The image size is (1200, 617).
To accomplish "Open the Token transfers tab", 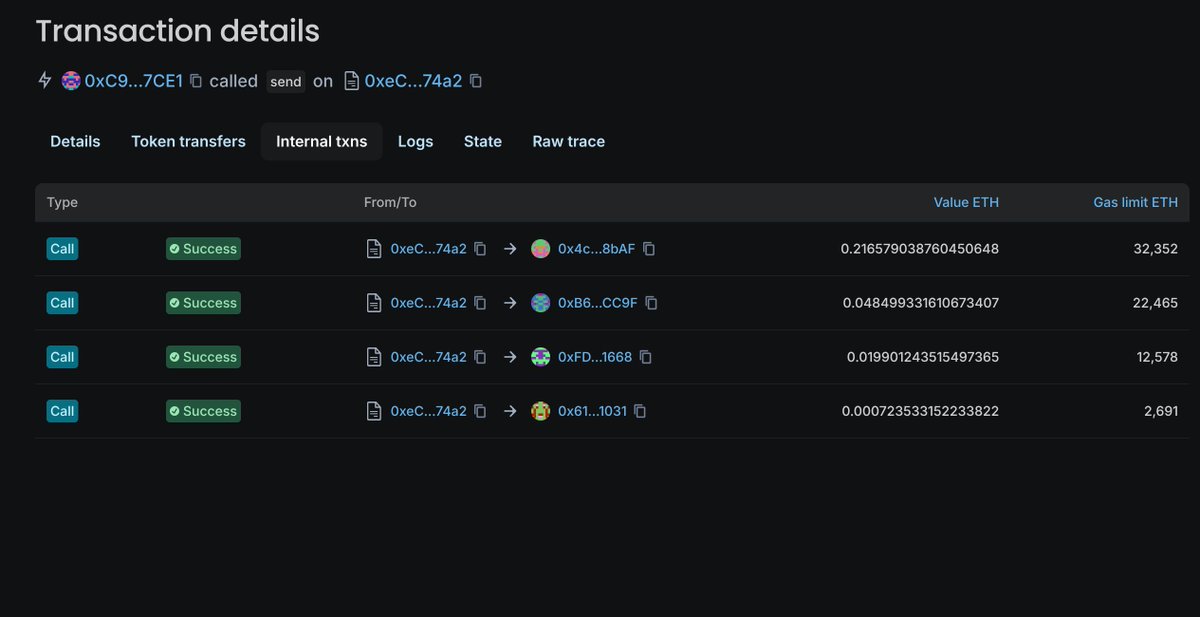I will click(x=188, y=142).
